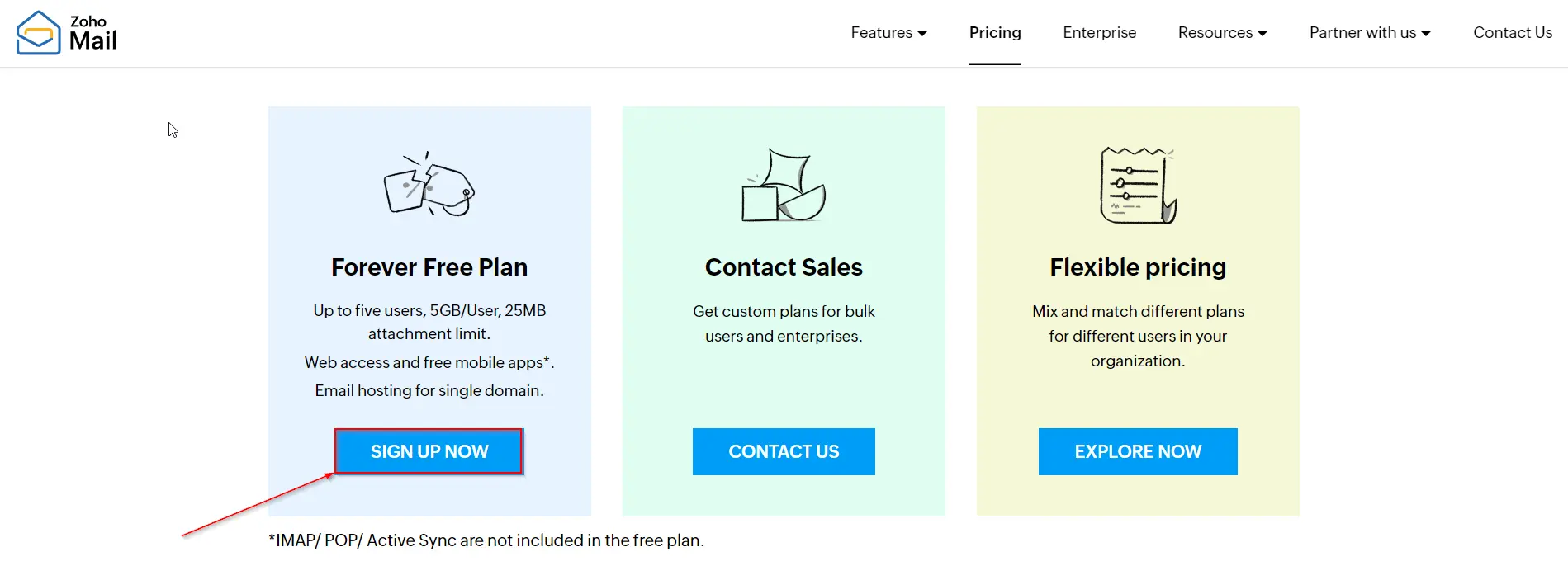Click the IMAP/POP/Active Sync footnote
The height and width of the screenshot is (566, 1568).
[486, 540]
